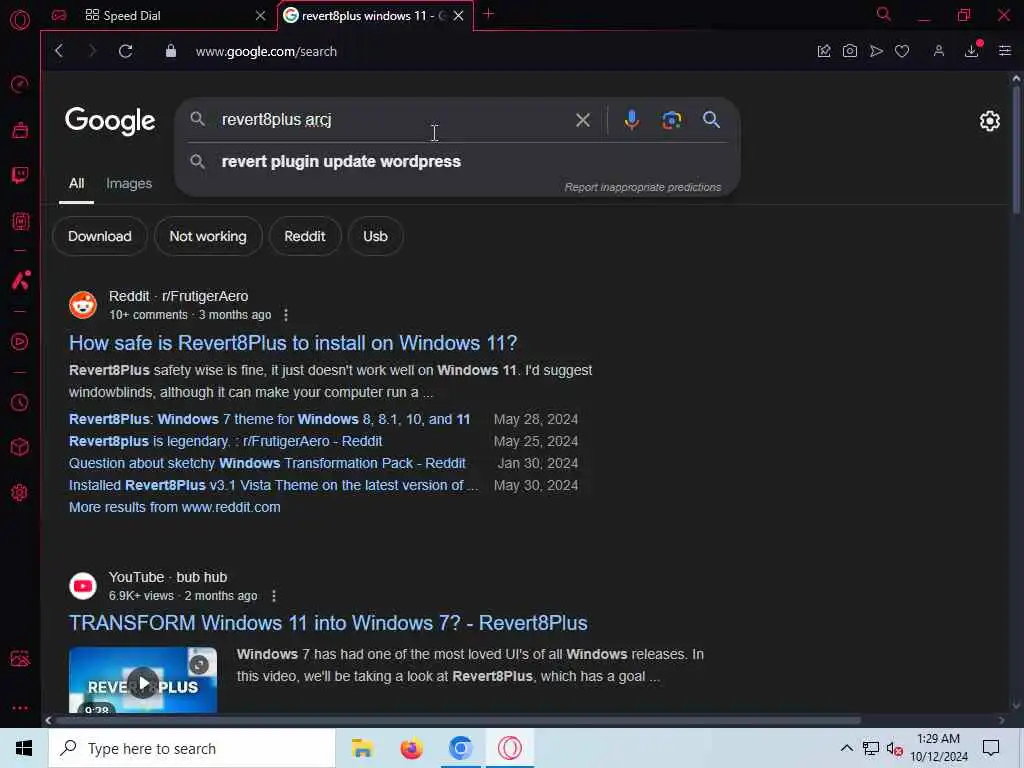Viewport: 1024px width, 768px height.
Task: Click the Usb filter chip
Action: click(x=376, y=236)
